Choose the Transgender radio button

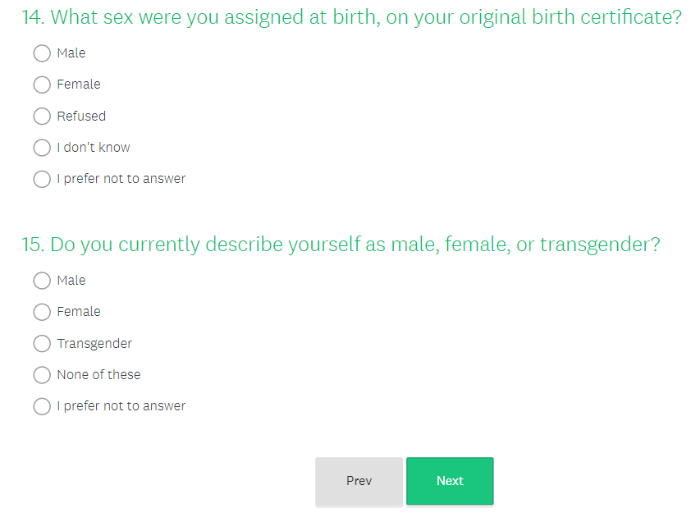[x=41, y=344]
